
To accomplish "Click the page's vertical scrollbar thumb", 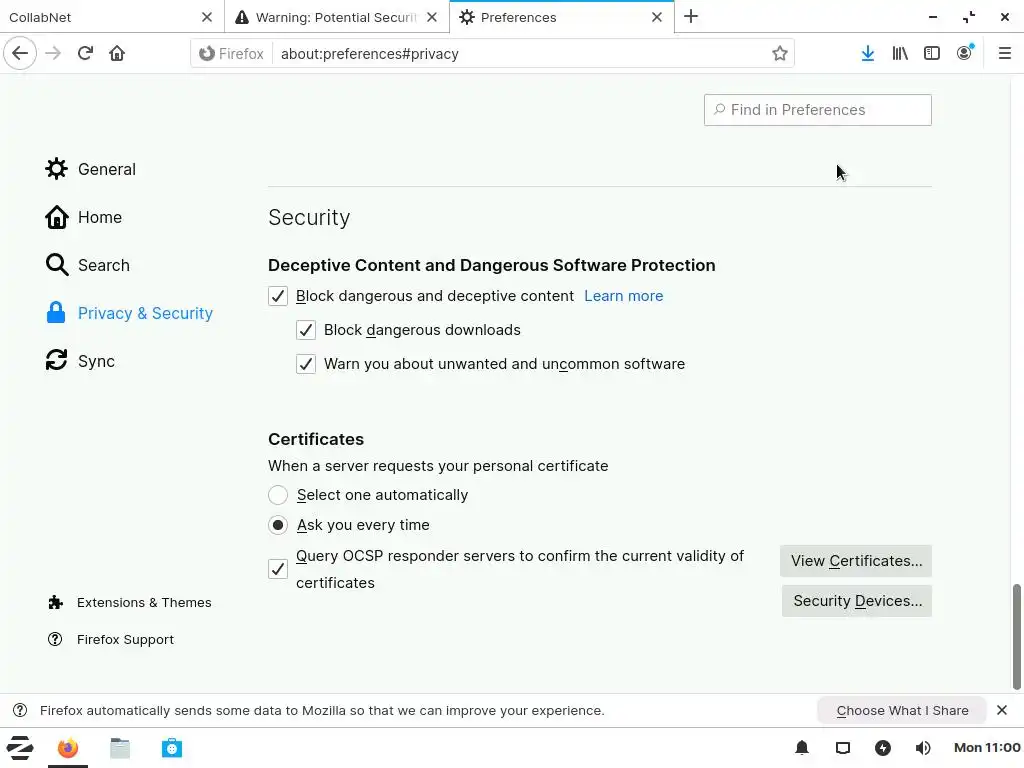I will [1018, 636].
